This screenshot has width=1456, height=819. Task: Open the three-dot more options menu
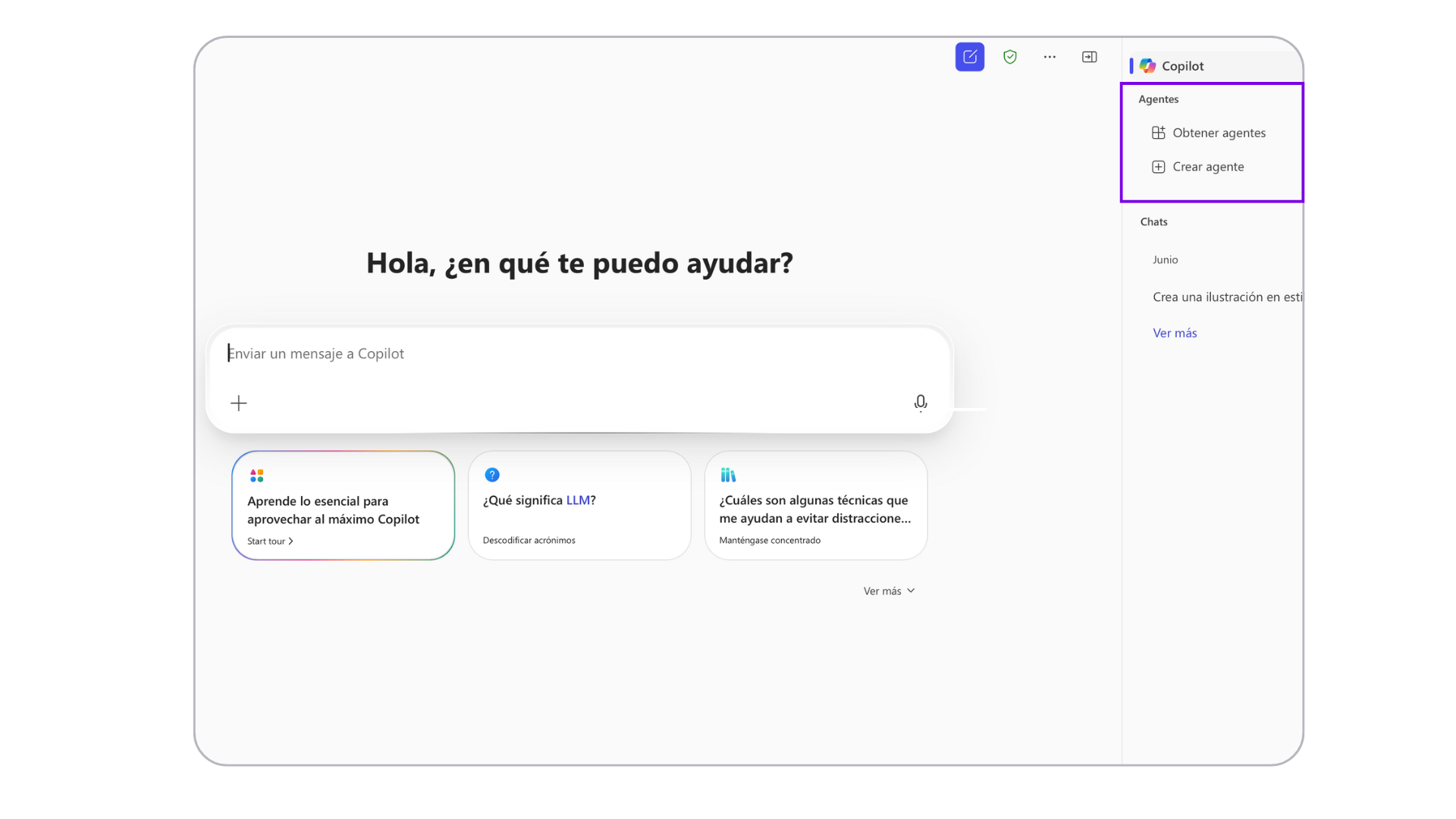tap(1050, 57)
